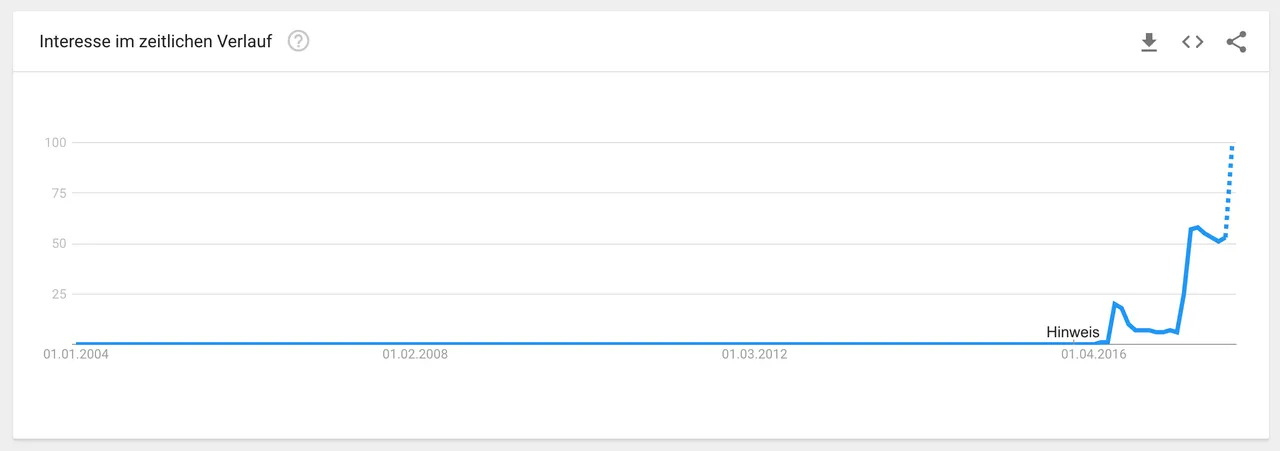Open the embed code icon
The image size is (1280, 451).
(1192, 42)
